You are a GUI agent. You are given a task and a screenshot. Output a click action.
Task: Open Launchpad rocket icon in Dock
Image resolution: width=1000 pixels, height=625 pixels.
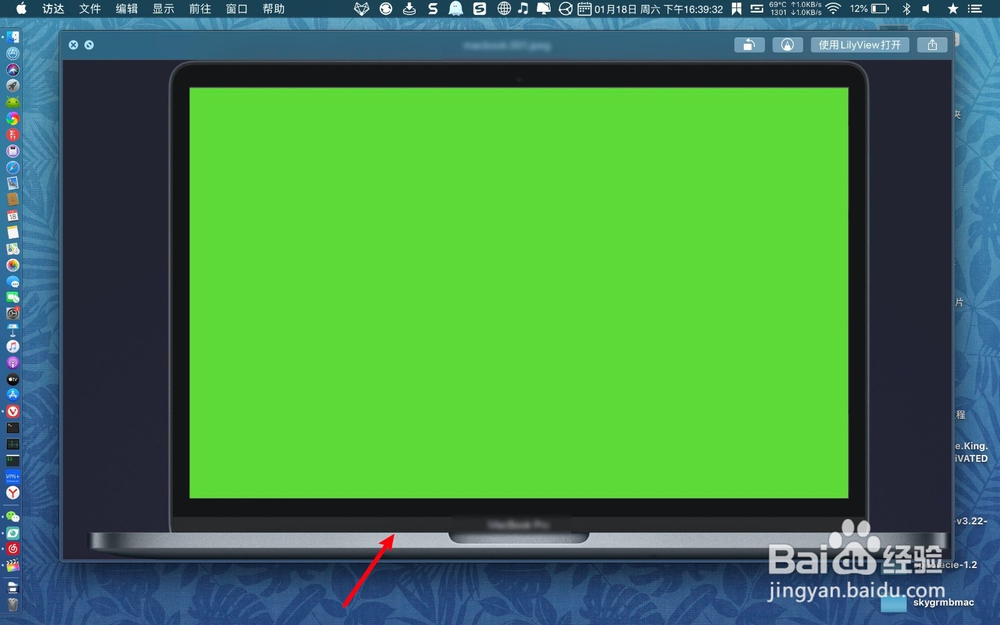tap(13, 85)
